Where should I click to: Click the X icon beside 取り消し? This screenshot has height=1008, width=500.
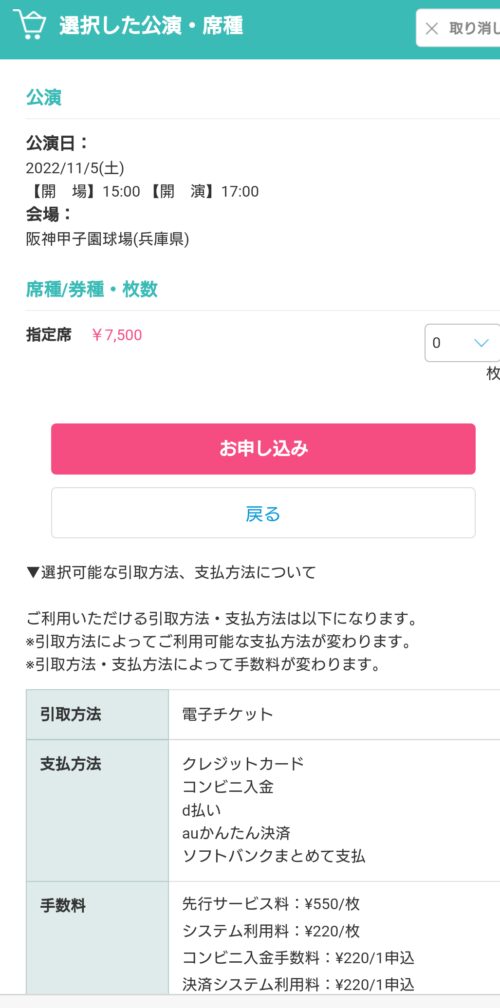[x=432, y=28]
